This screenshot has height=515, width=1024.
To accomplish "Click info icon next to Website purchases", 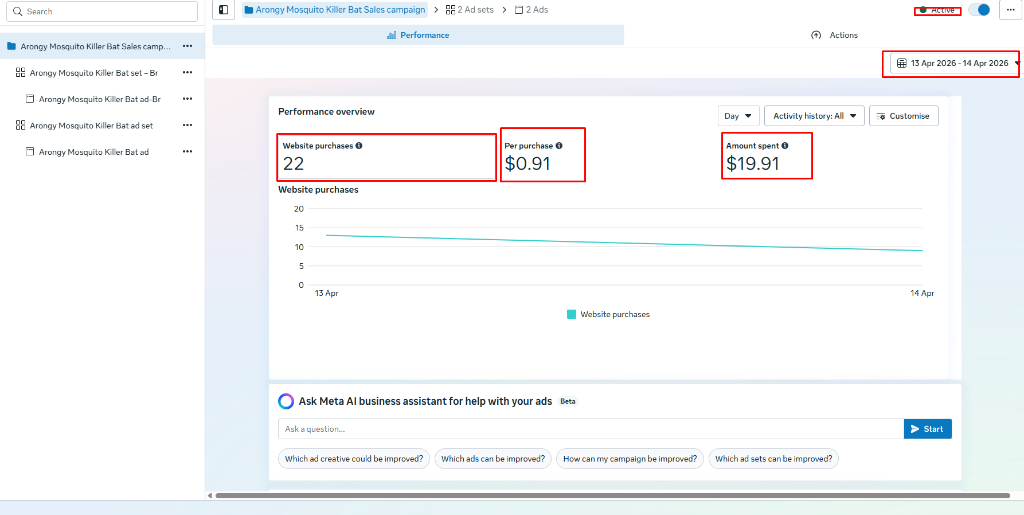I will (359, 146).
